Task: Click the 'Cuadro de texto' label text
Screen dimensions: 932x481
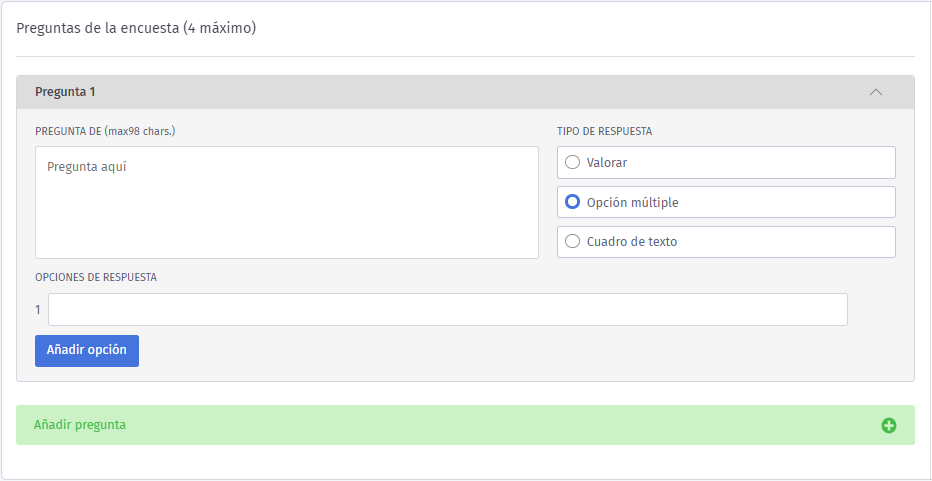Action: [632, 242]
